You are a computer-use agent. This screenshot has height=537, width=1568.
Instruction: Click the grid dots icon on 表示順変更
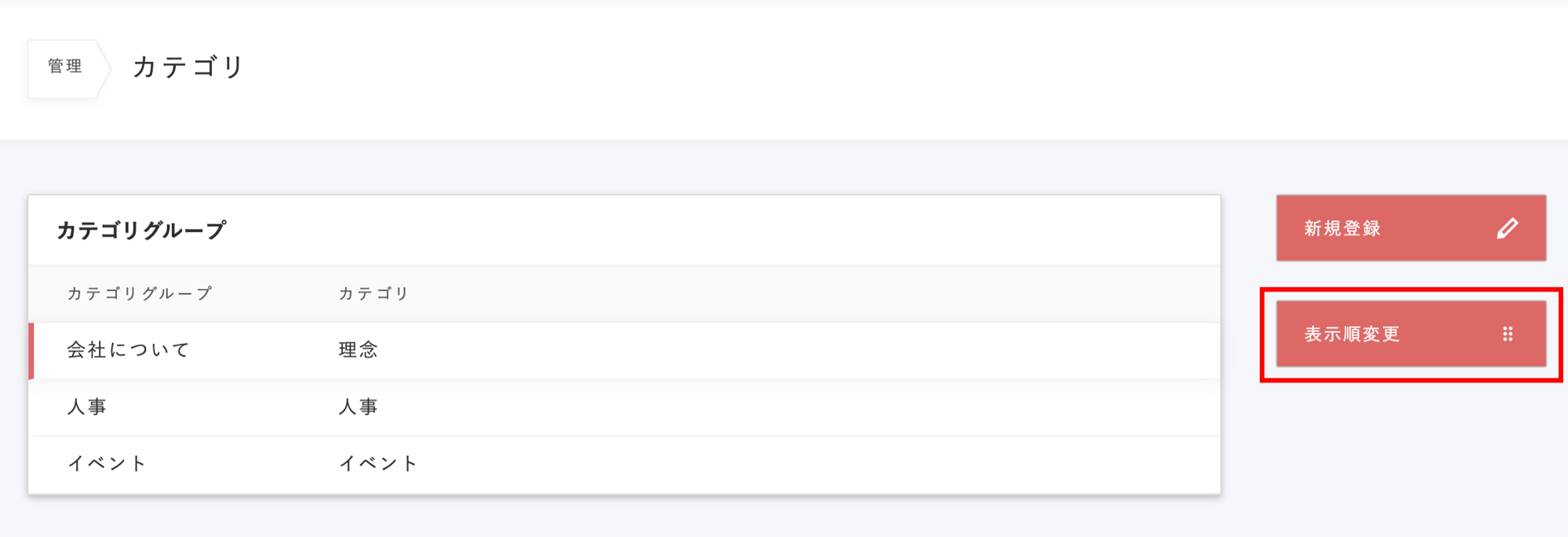pyautogui.click(x=1508, y=334)
